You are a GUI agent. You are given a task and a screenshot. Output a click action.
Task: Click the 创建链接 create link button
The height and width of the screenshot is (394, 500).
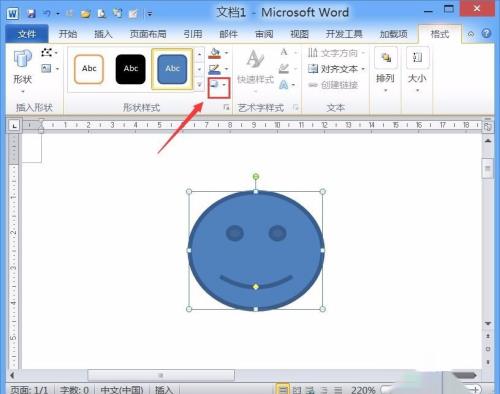333,85
